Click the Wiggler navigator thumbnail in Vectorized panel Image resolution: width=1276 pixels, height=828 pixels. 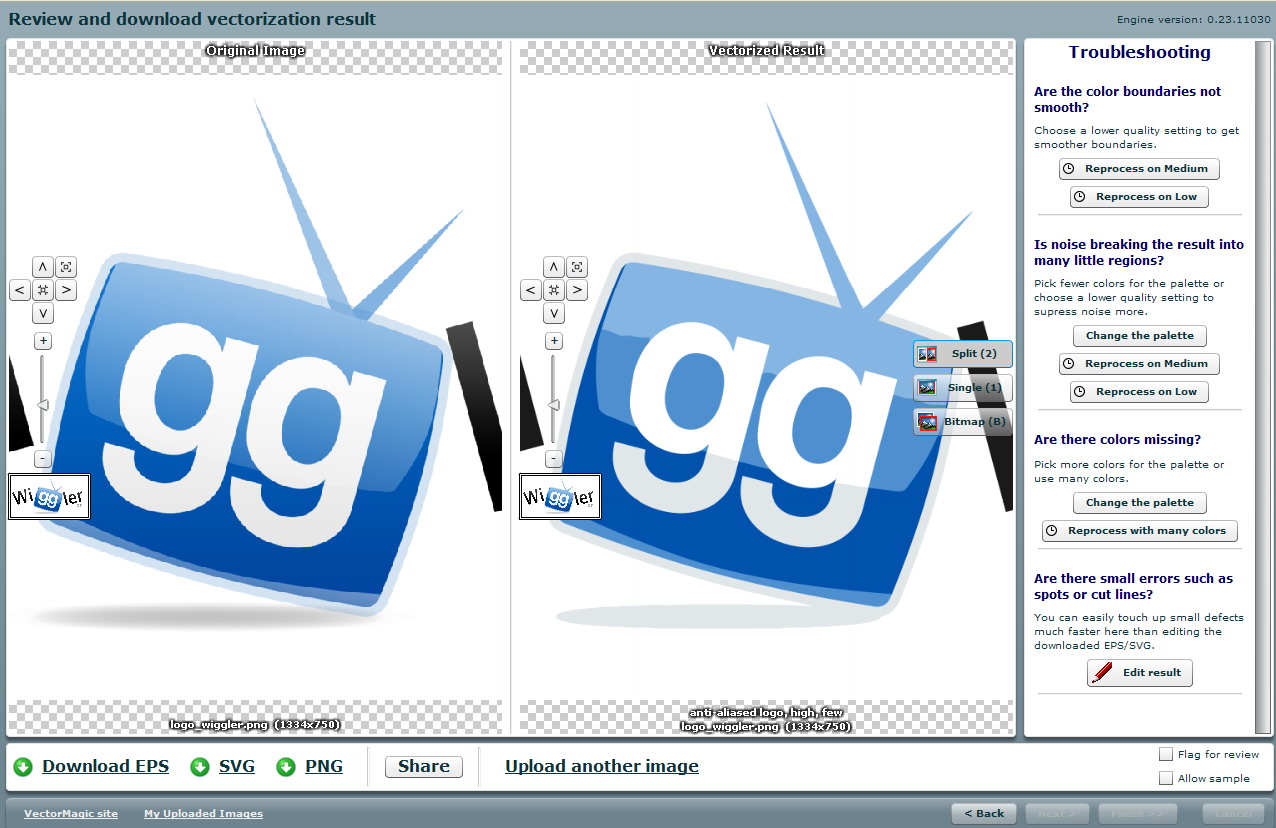560,497
